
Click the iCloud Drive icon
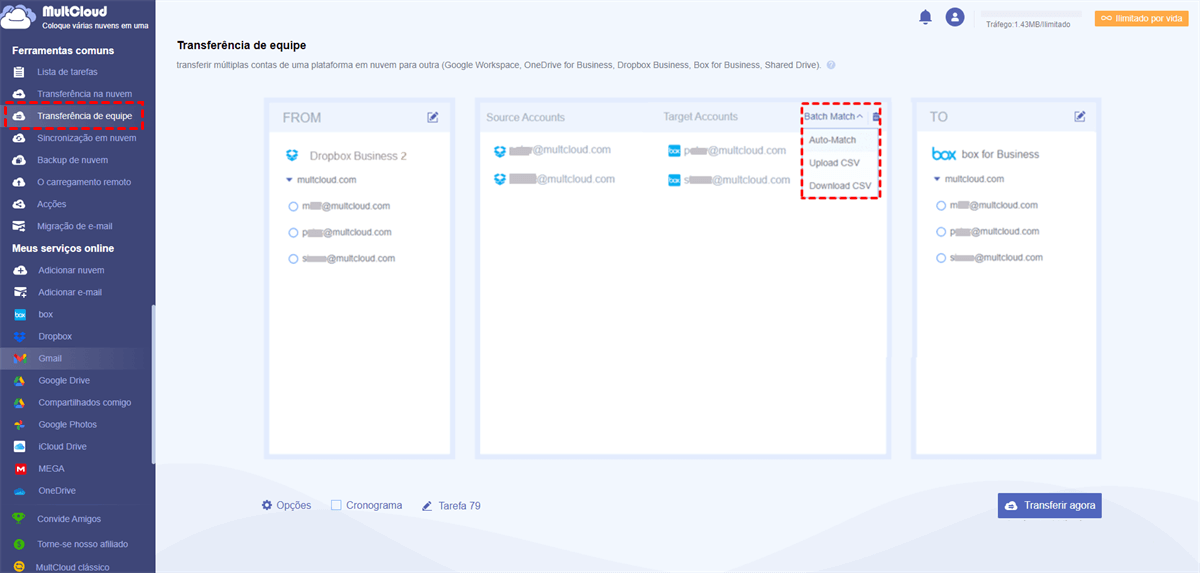click(19, 446)
